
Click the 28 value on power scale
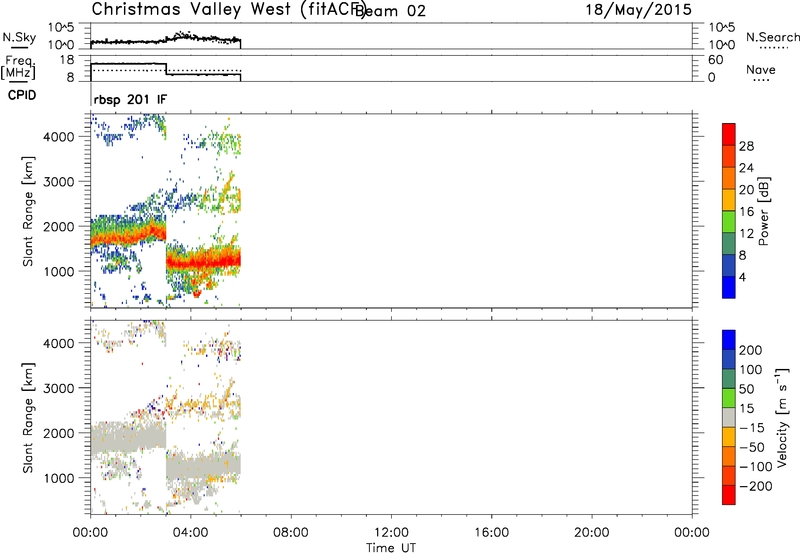pos(746,146)
